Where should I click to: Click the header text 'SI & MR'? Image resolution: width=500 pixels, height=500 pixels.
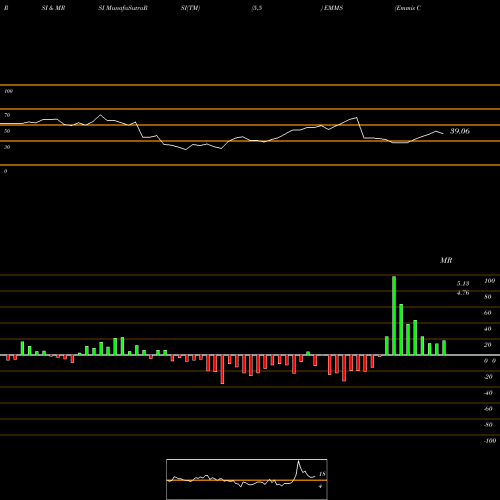(53, 8)
